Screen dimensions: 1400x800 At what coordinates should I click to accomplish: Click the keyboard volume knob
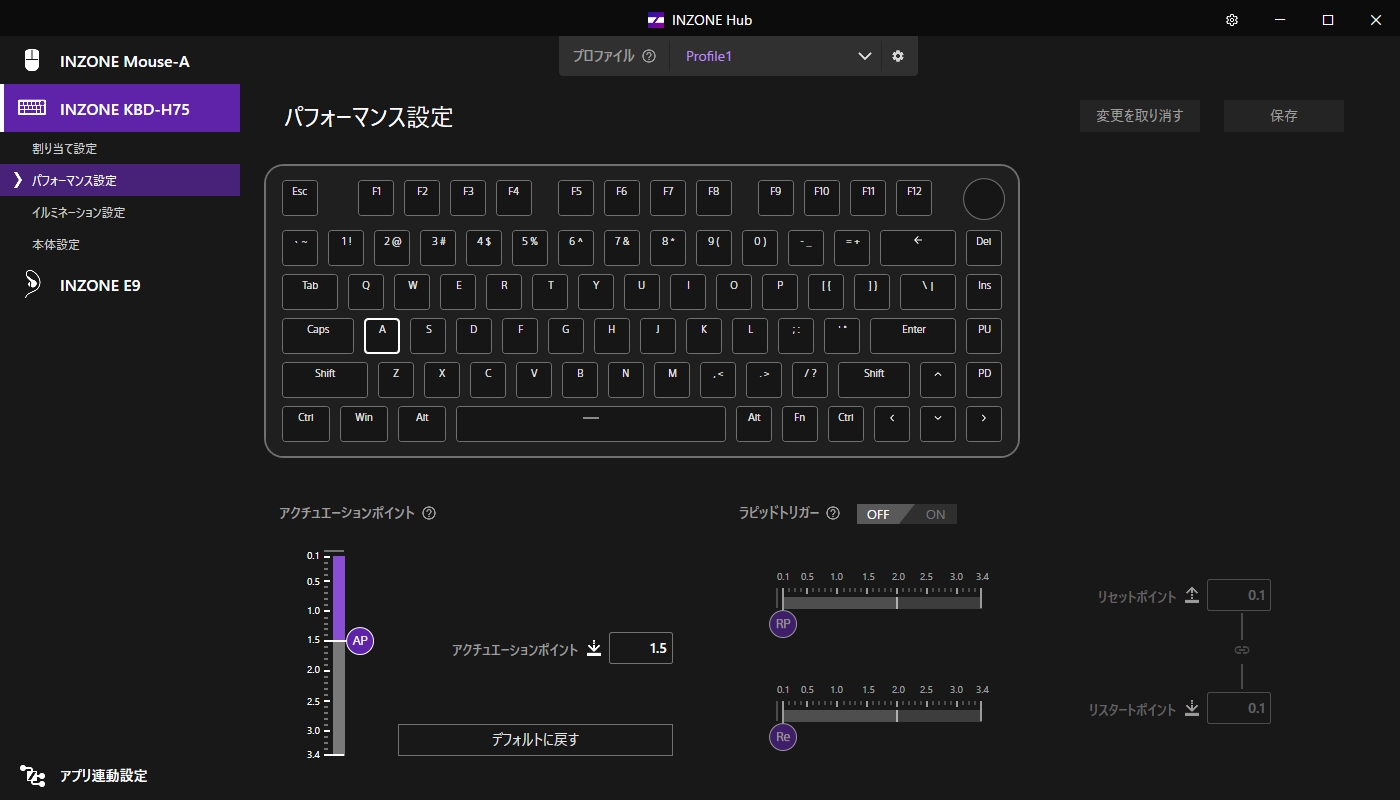[984, 199]
